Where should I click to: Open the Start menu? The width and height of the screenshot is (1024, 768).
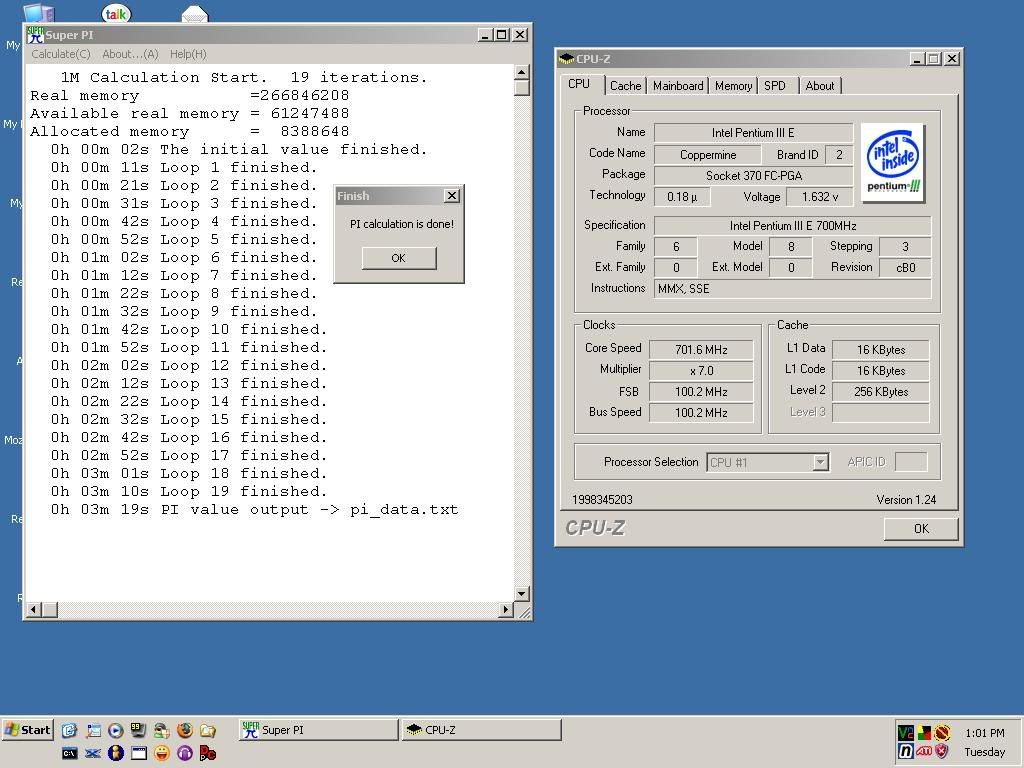27,730
